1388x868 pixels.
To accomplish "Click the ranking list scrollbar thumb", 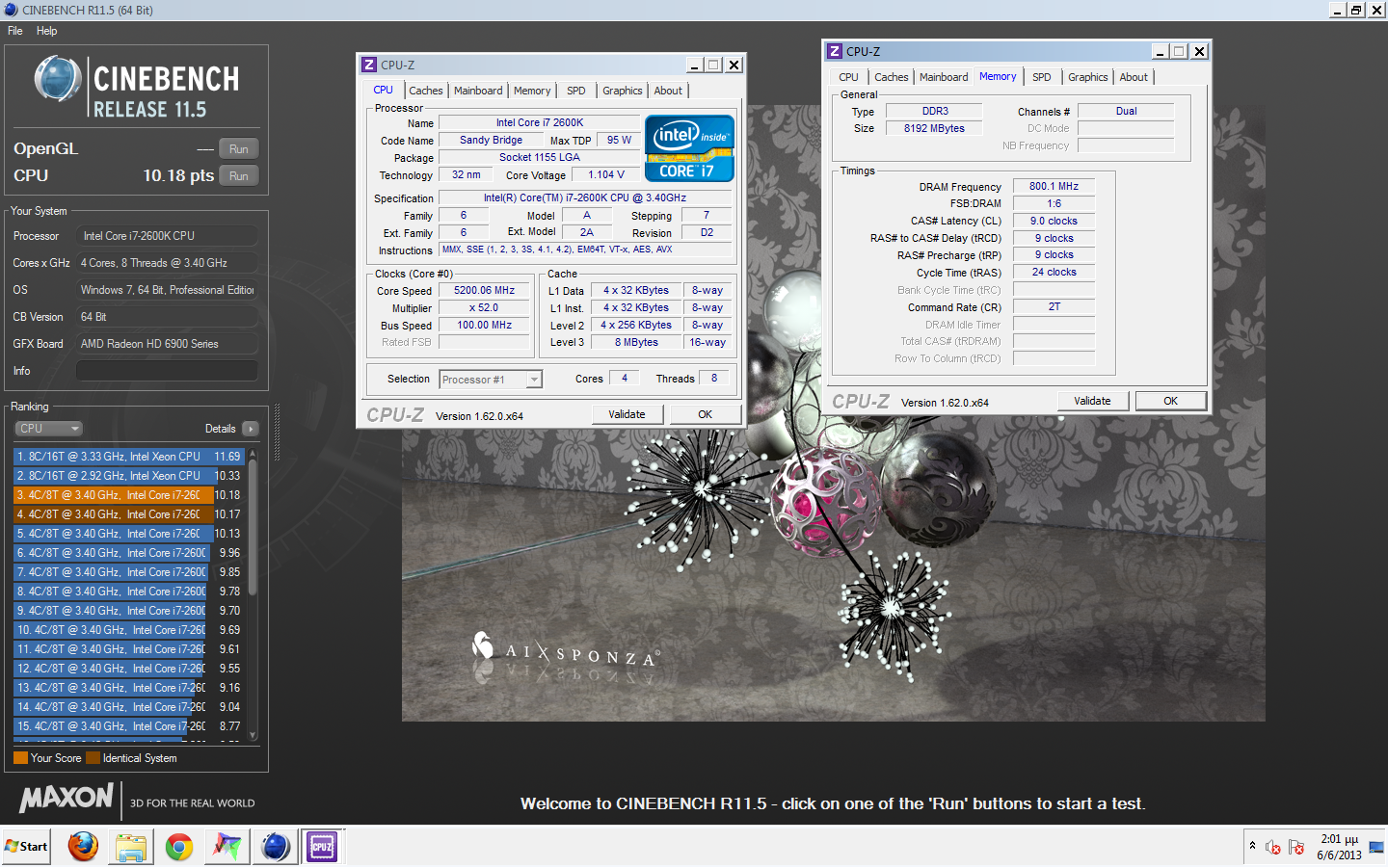I will [254, 527].
